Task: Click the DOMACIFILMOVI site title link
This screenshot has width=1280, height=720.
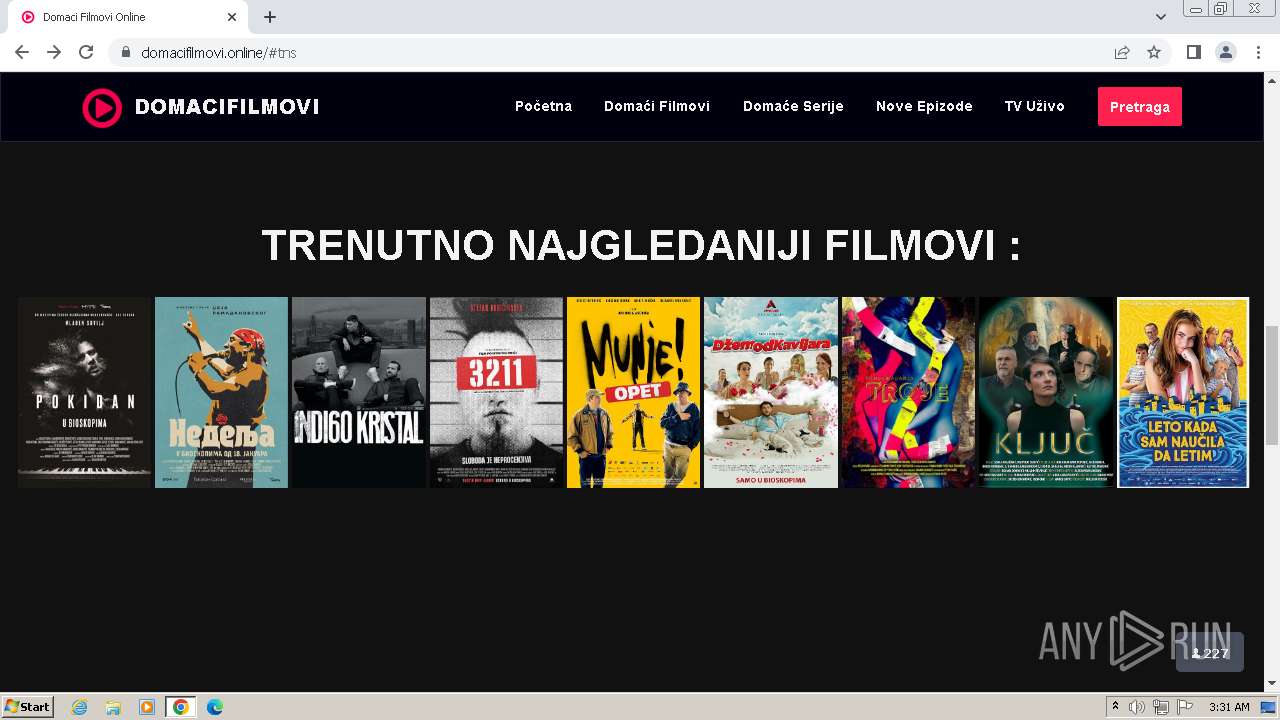Action: point(227,107)
